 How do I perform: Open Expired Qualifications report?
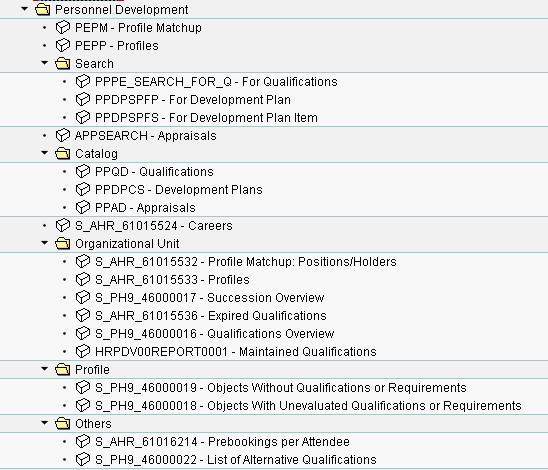point(211,316)
